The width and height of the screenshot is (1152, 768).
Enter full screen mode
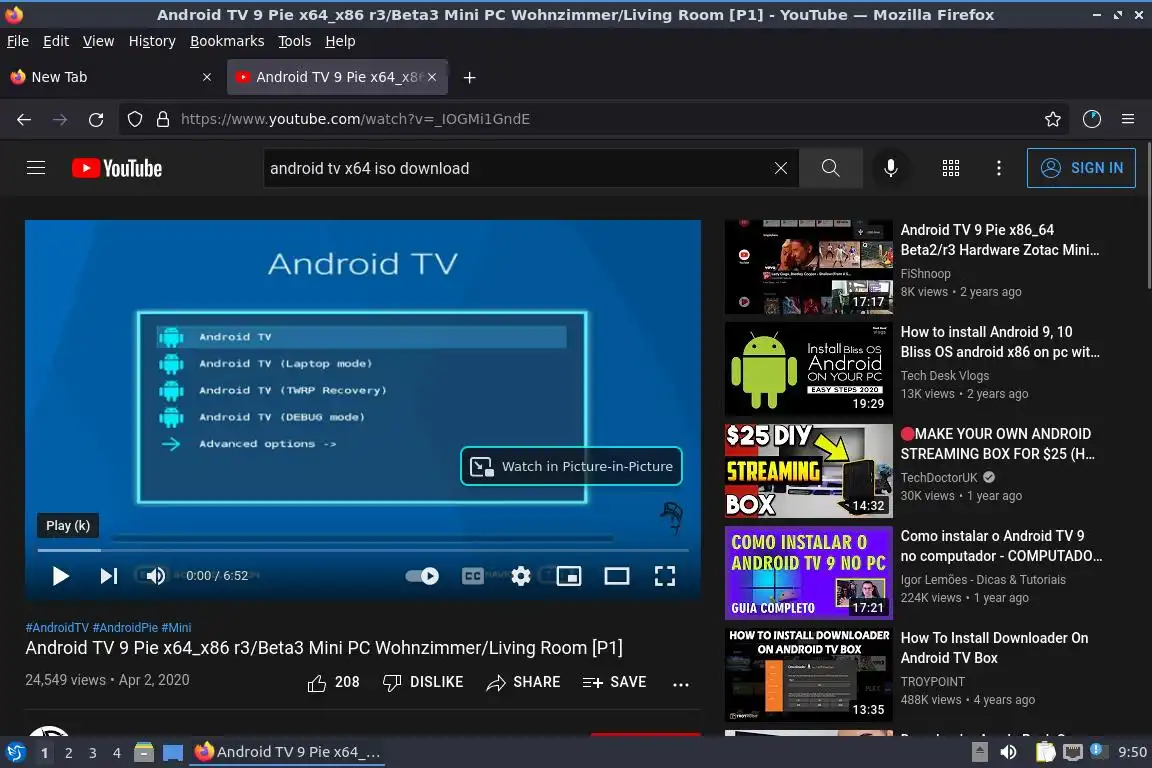[x=665, y=576]
